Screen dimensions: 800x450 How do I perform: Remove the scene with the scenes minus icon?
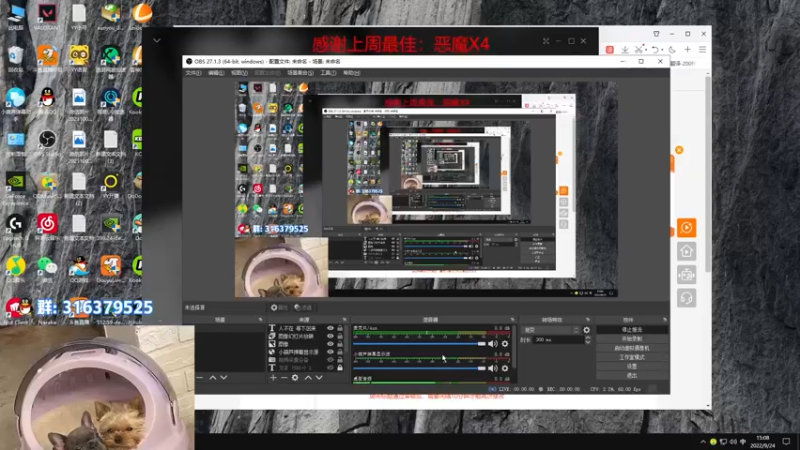point(200,378)
